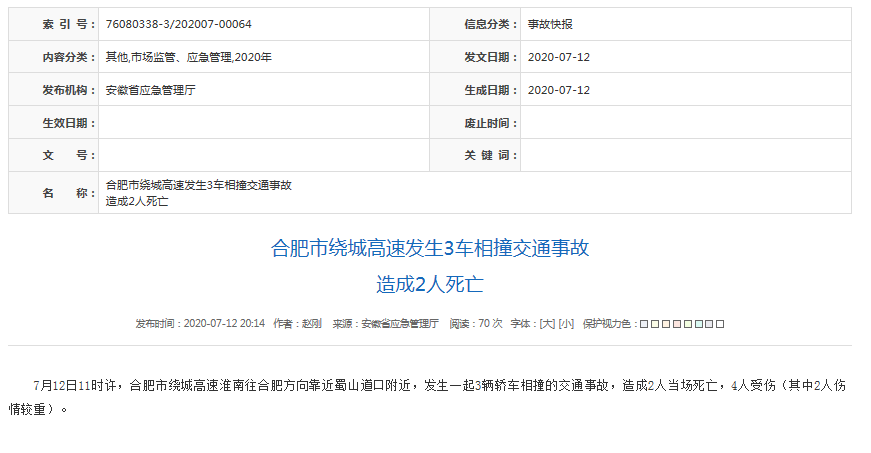Click the 名称 cell title text
871x453 pixels.
tap(198, 193)
